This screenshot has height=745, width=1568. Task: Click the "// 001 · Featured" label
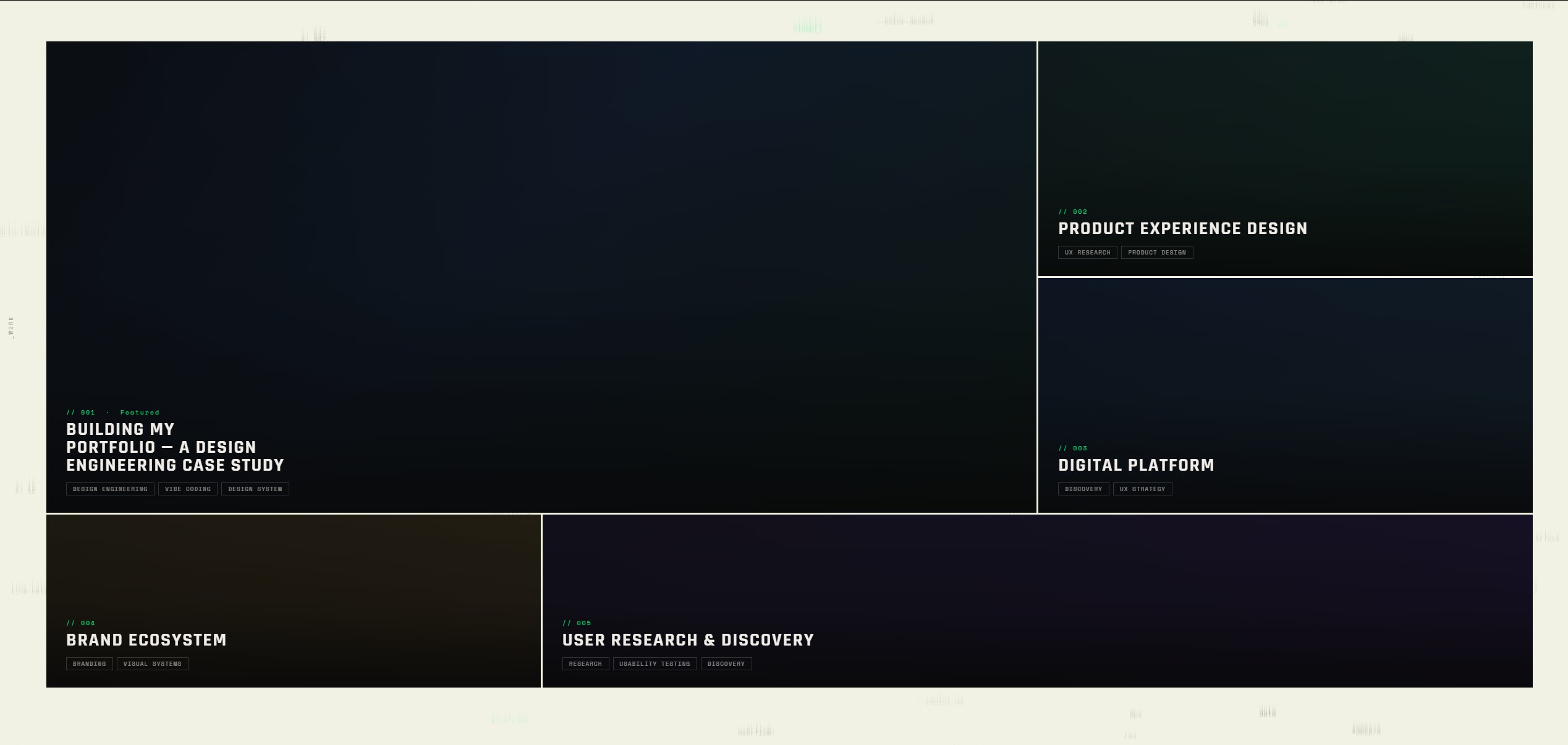pos(112,412)
